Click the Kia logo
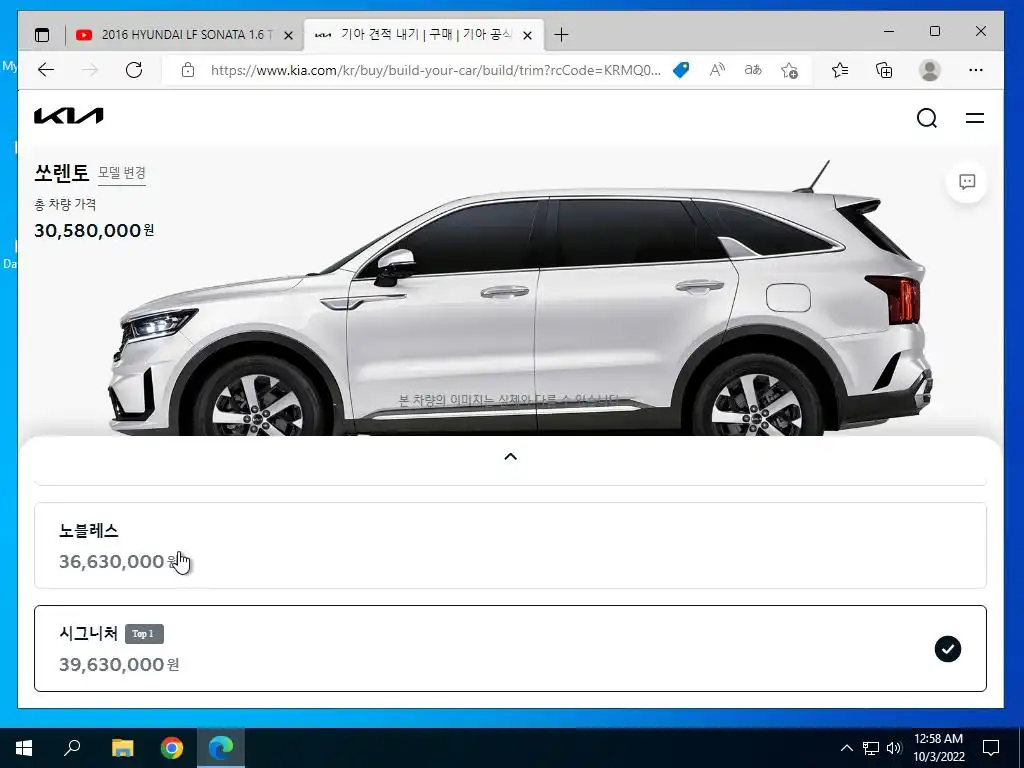The width and height of the screenshot is (1024, 768). [69, 116]
